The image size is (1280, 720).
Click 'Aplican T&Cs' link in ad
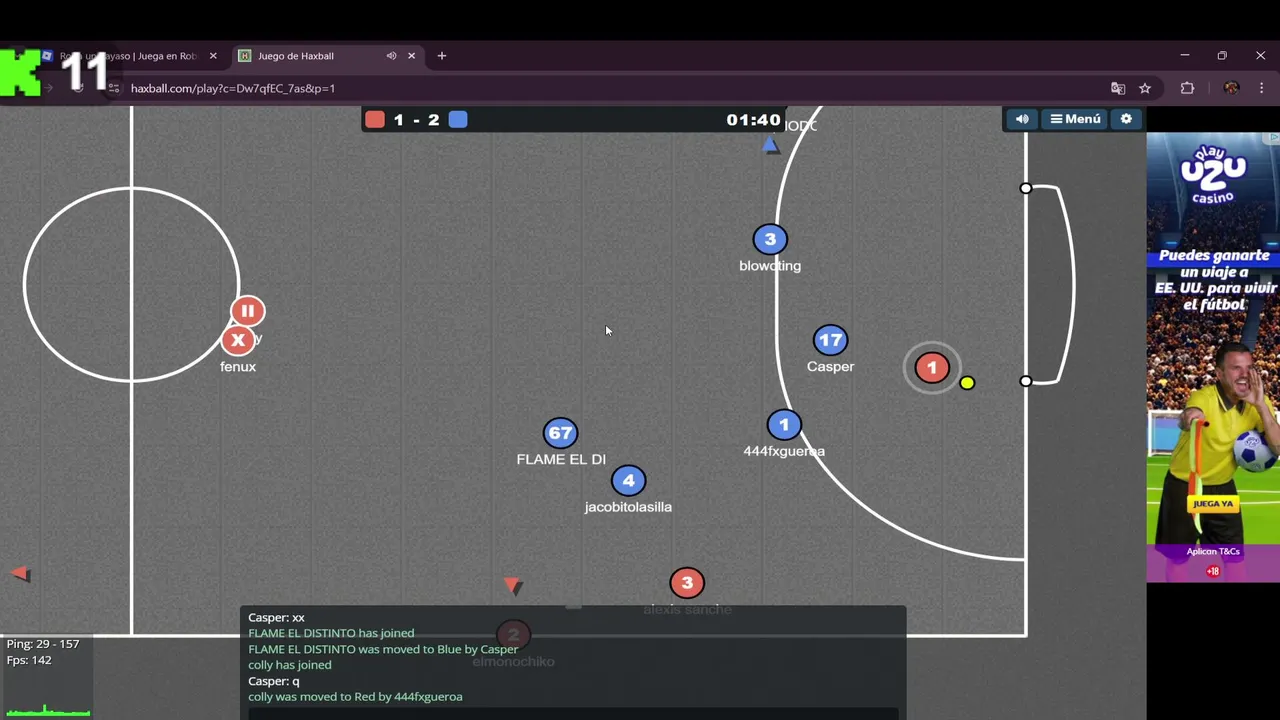click(1213, 551)
